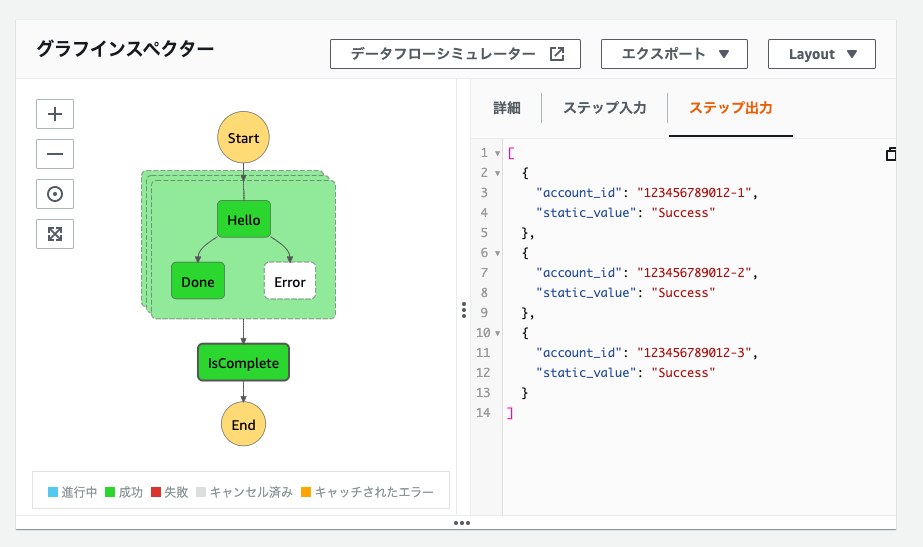Screen dimensions: 923x547
Task: Select the IsComplete state node
Action: point(243,363)
